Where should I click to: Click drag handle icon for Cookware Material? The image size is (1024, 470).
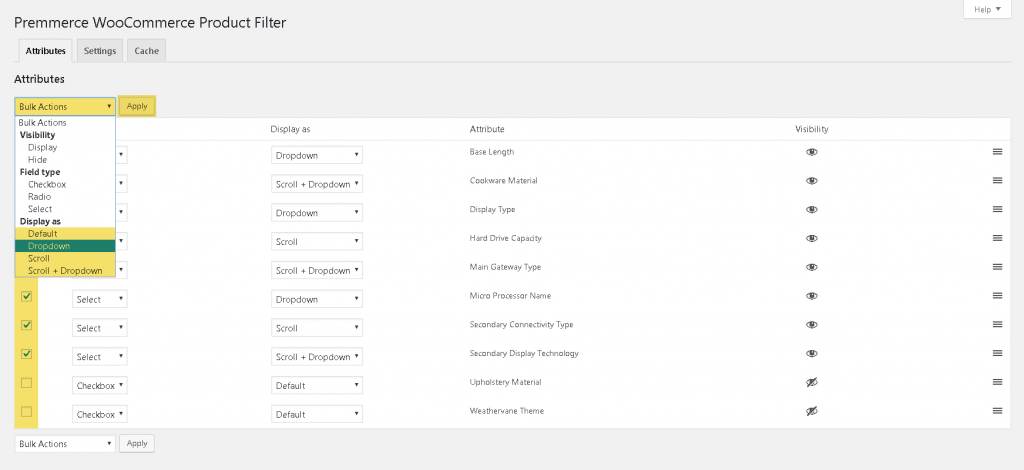[997, 180]
